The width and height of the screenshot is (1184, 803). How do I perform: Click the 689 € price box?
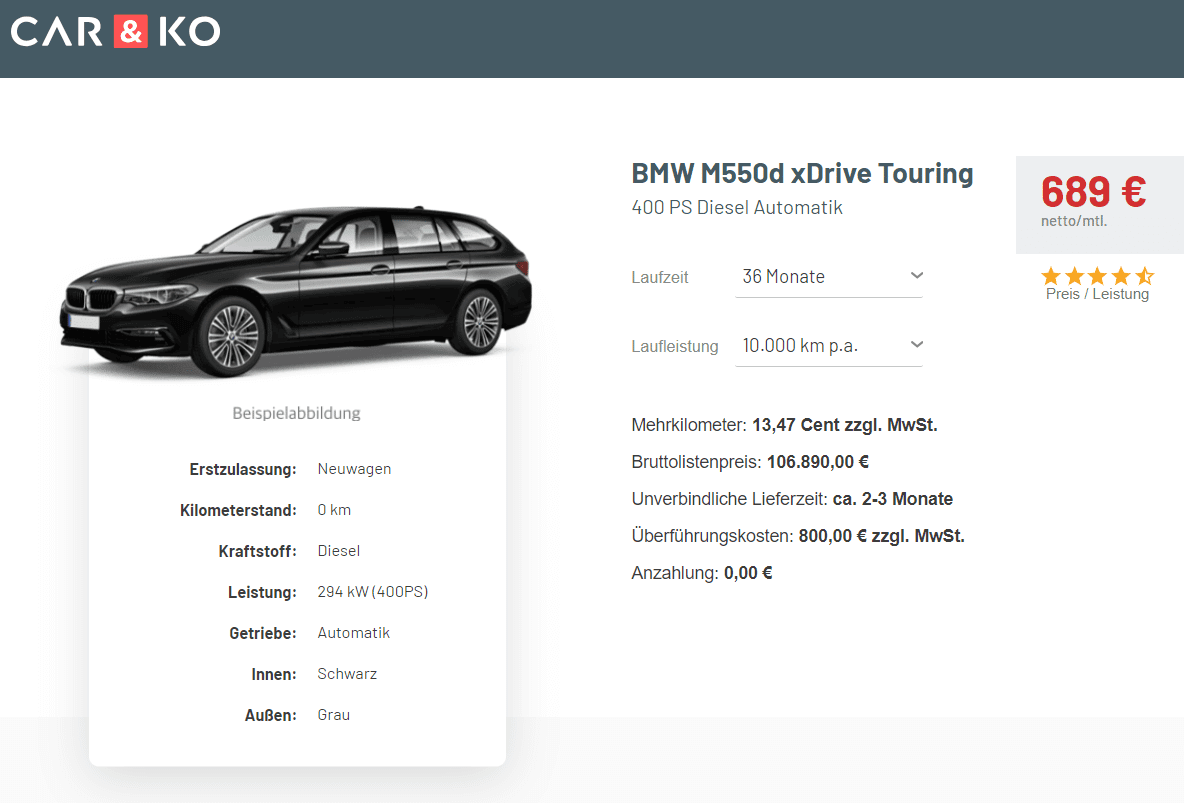1099,205
